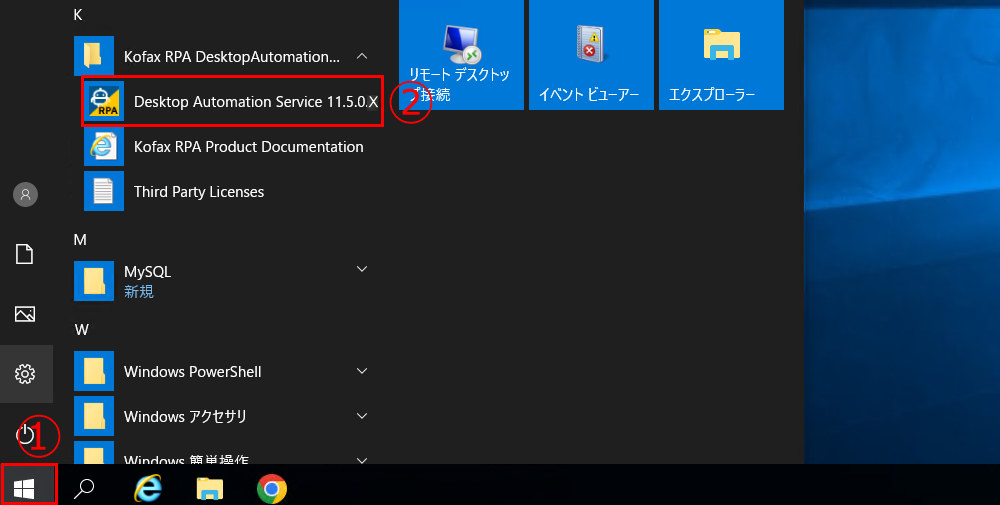Expand the Windows PowerShell chevron
This screenshot has width=1000, height=505.
[x=362, y=371]
